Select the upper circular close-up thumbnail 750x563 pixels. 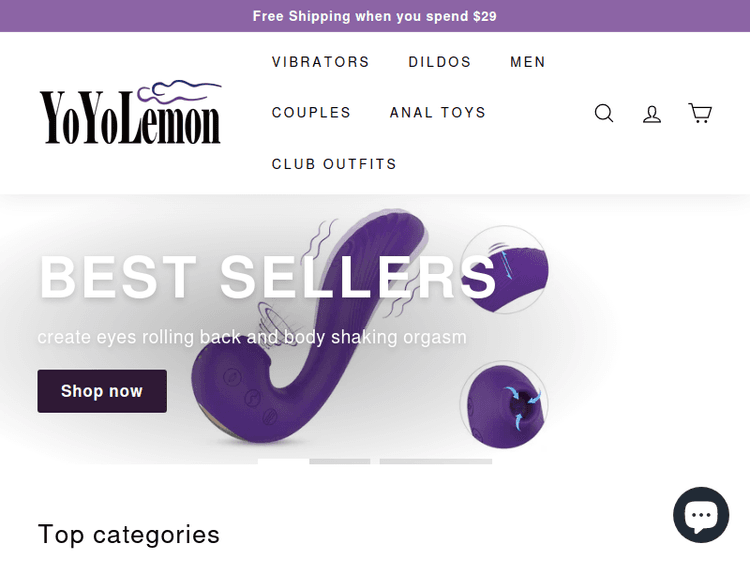(x=505, y=268)
